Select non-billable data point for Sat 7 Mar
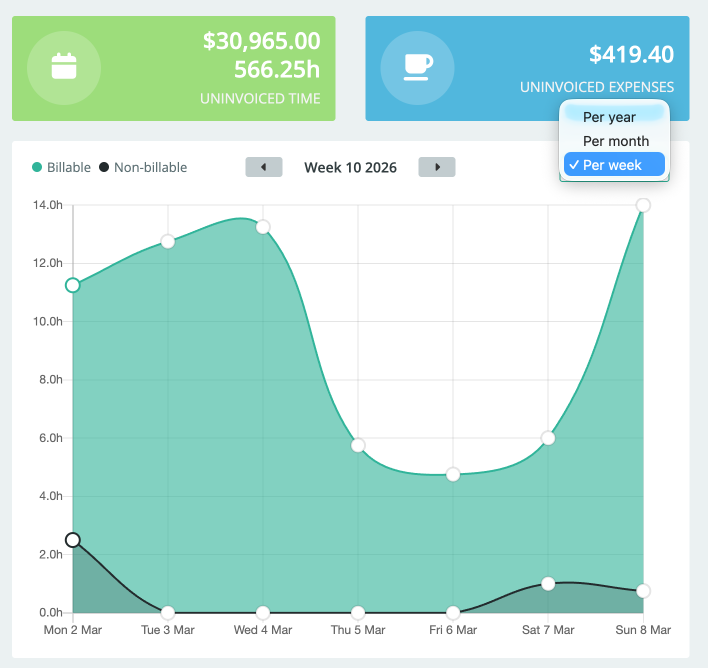The height and width of the screenshot is (668, 708). pos(548,584)
